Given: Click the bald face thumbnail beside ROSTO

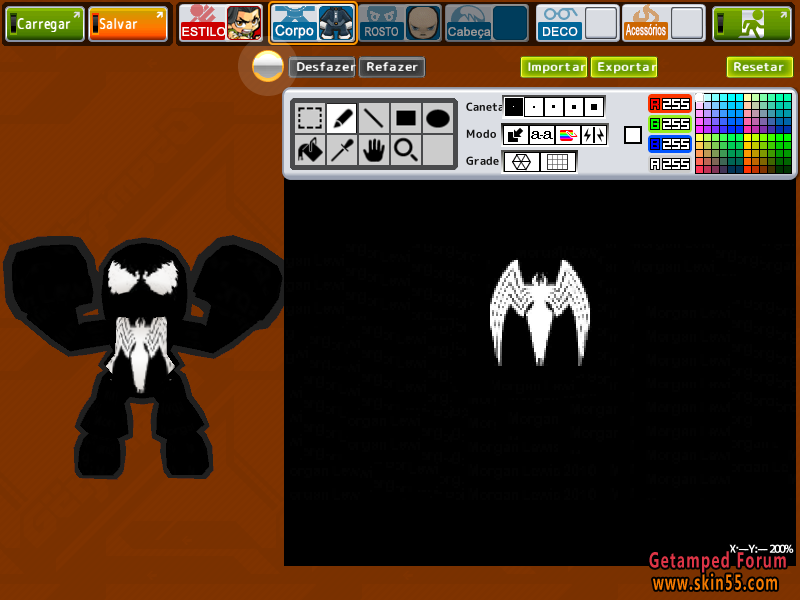Looking at the screenshot, I should (x=422, y=23).
